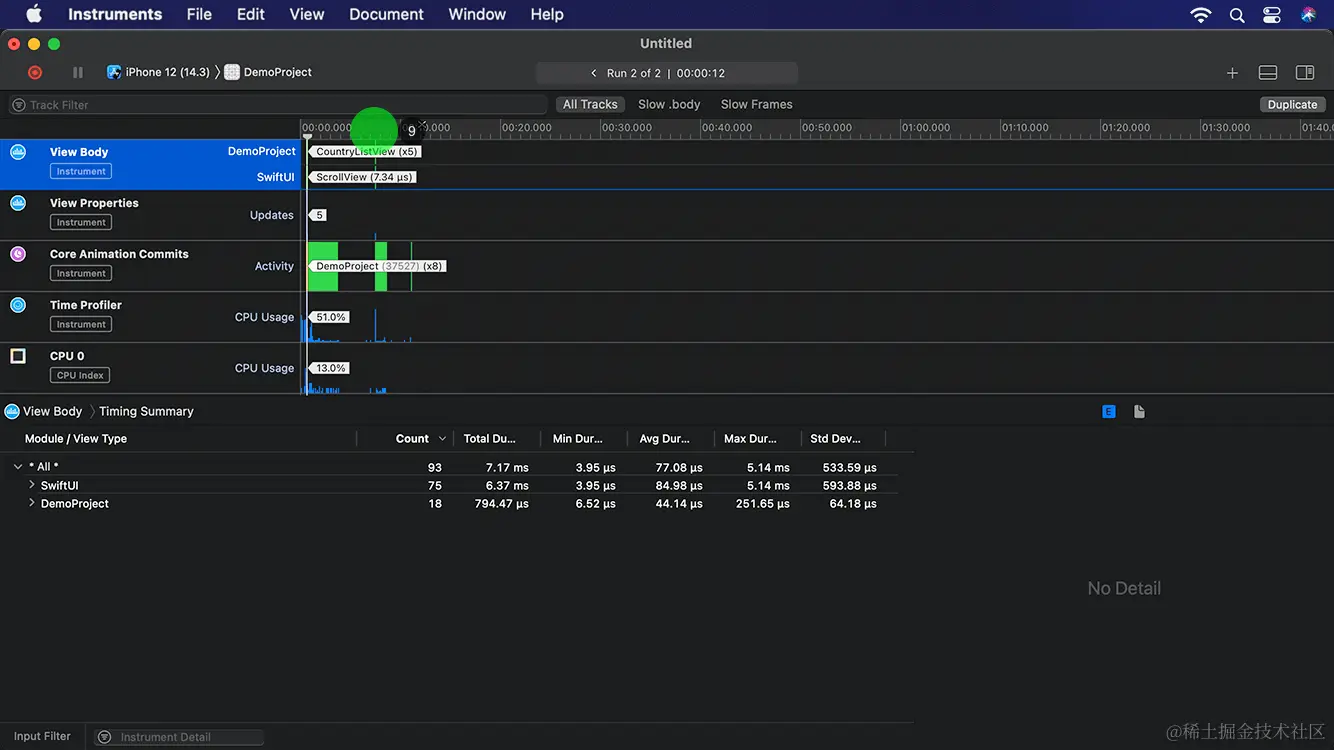This screenshot has height=750, width=1334.
Task: Click the CPU Index badge under CPU 0
Action: tap(80, 375)
